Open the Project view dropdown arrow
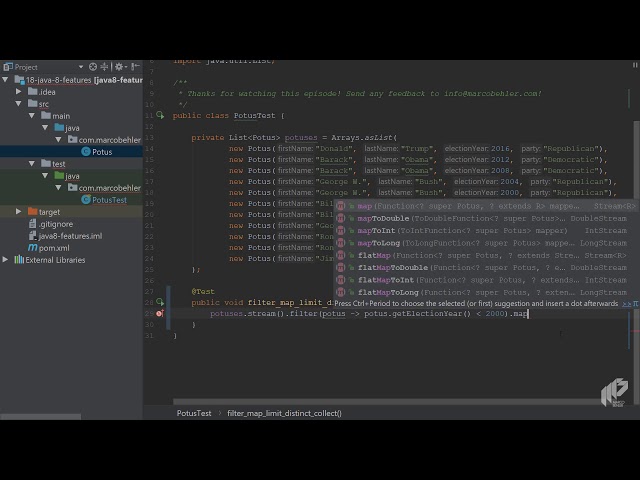This screenshot has width=640, height=480. click(x=81, y=67)
